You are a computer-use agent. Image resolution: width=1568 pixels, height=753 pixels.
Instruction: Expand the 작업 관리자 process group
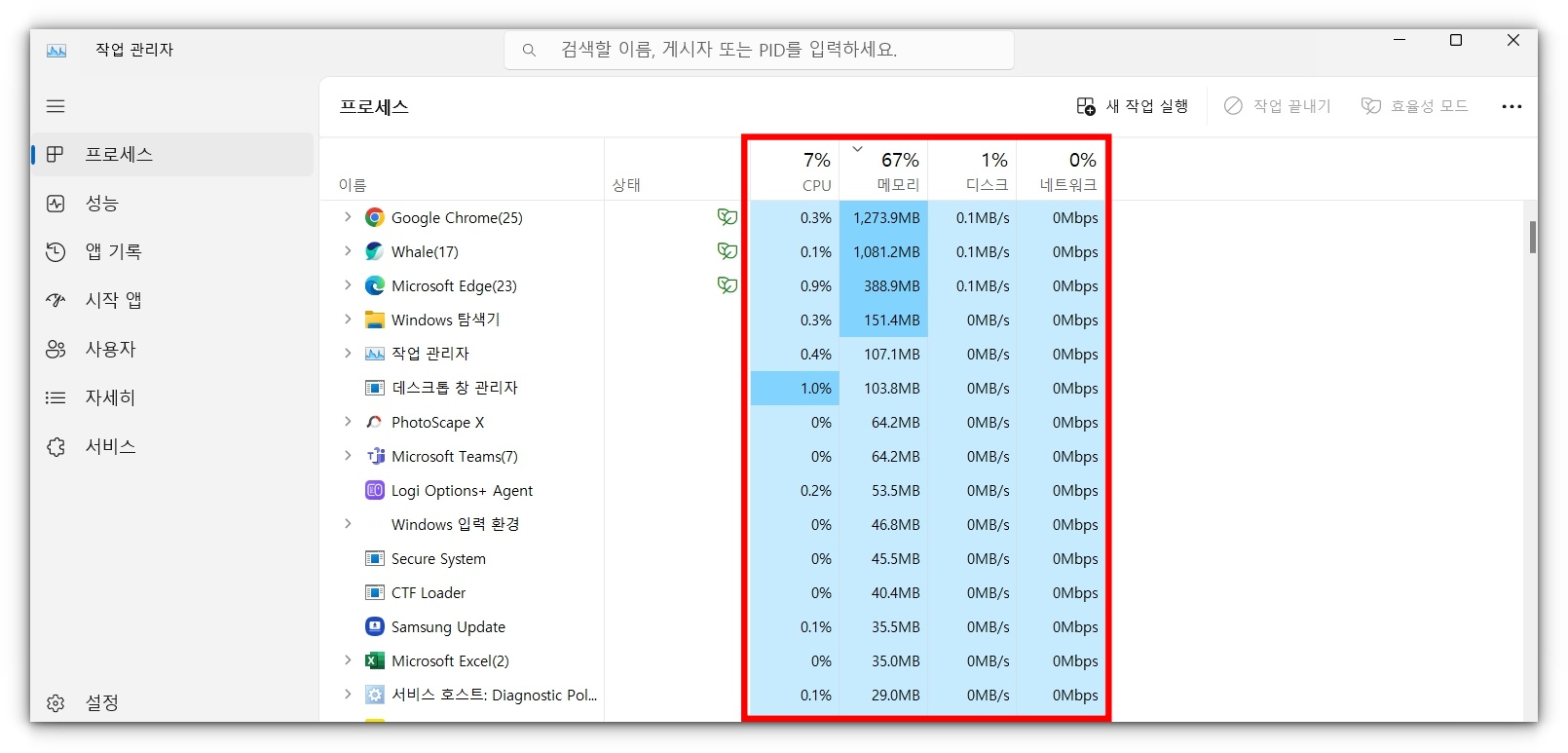point(348,354)
